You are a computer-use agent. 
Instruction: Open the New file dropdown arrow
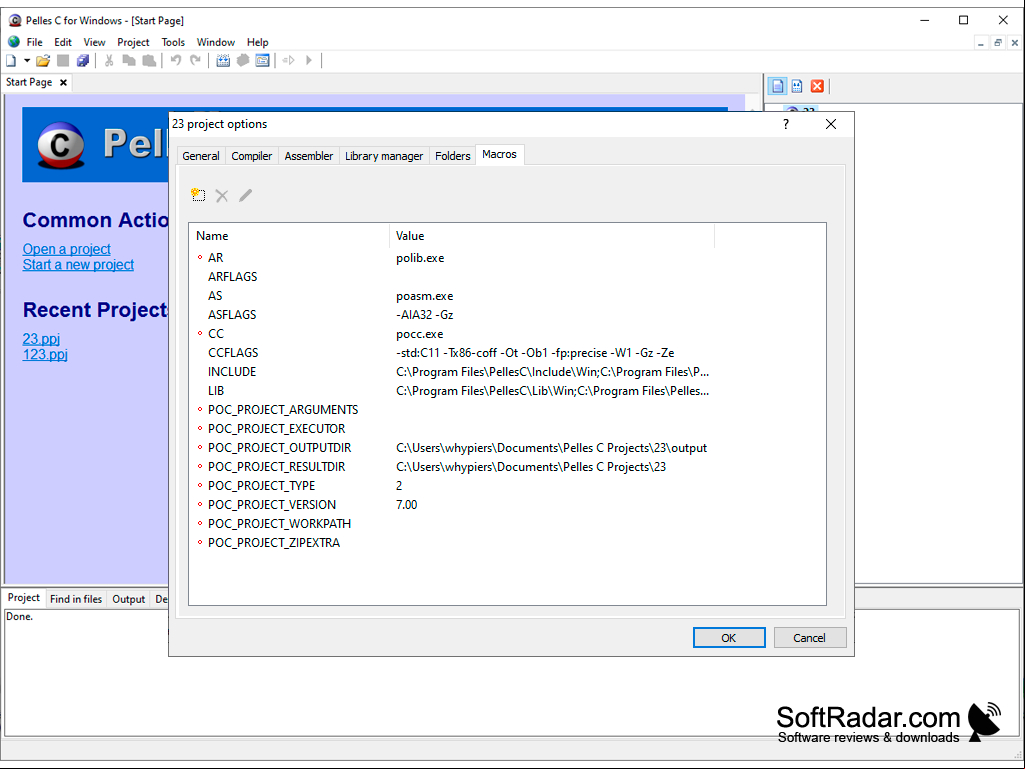[x=27, y=61]
